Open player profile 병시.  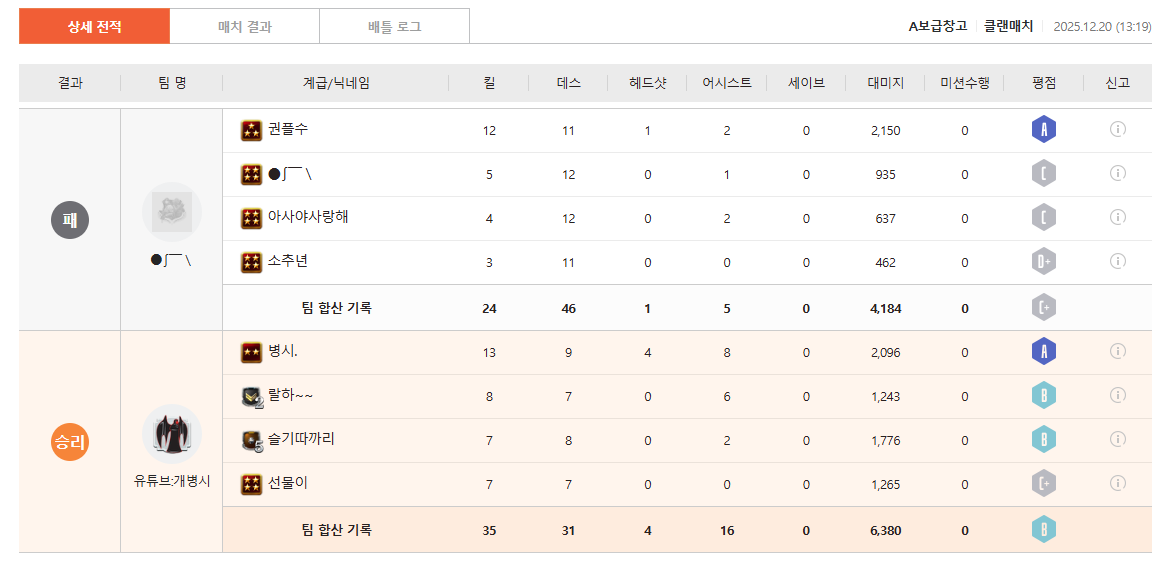(283, 352)
